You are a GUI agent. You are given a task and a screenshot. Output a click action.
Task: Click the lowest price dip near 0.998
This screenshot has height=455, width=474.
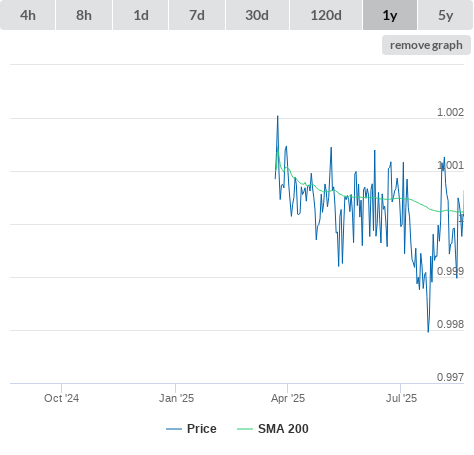coord(428,331)
